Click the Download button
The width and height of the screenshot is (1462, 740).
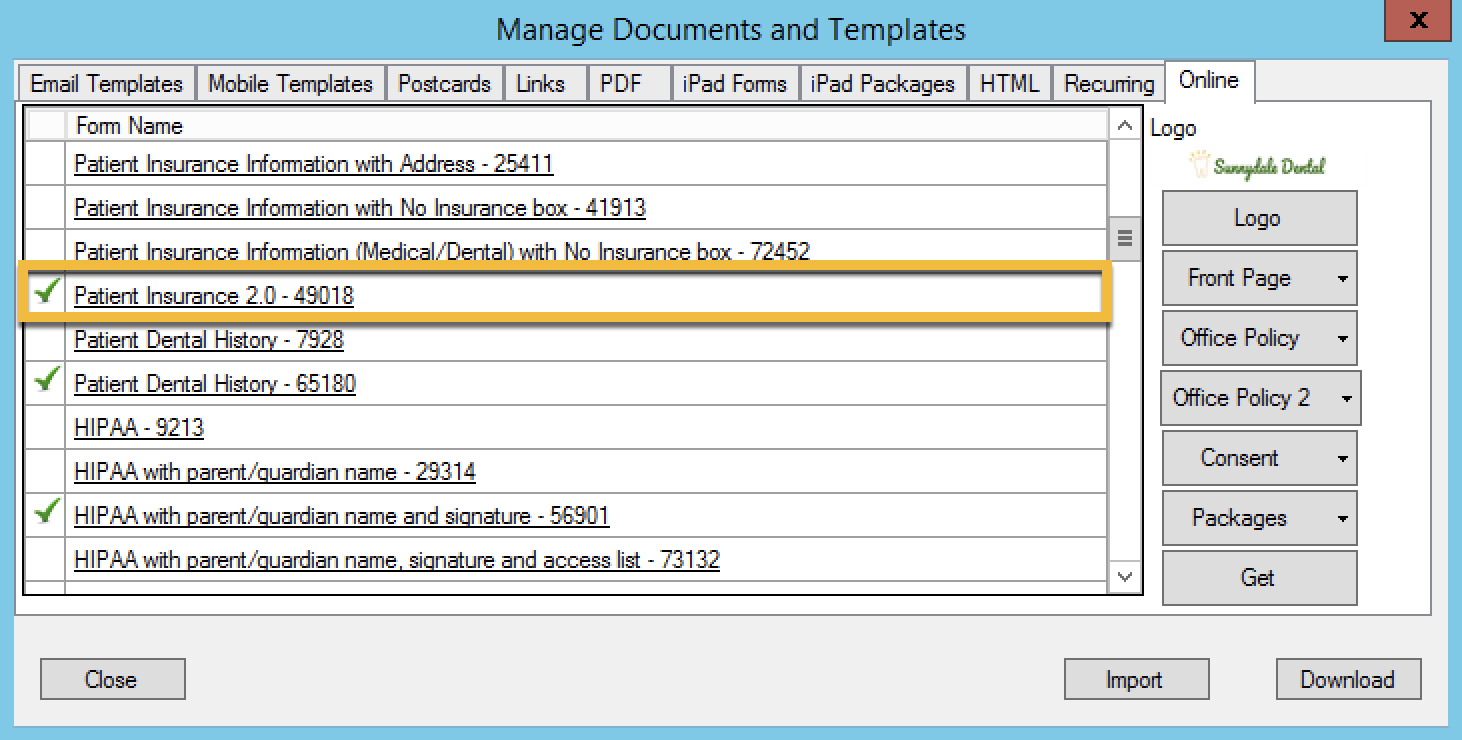point(1348,680)
